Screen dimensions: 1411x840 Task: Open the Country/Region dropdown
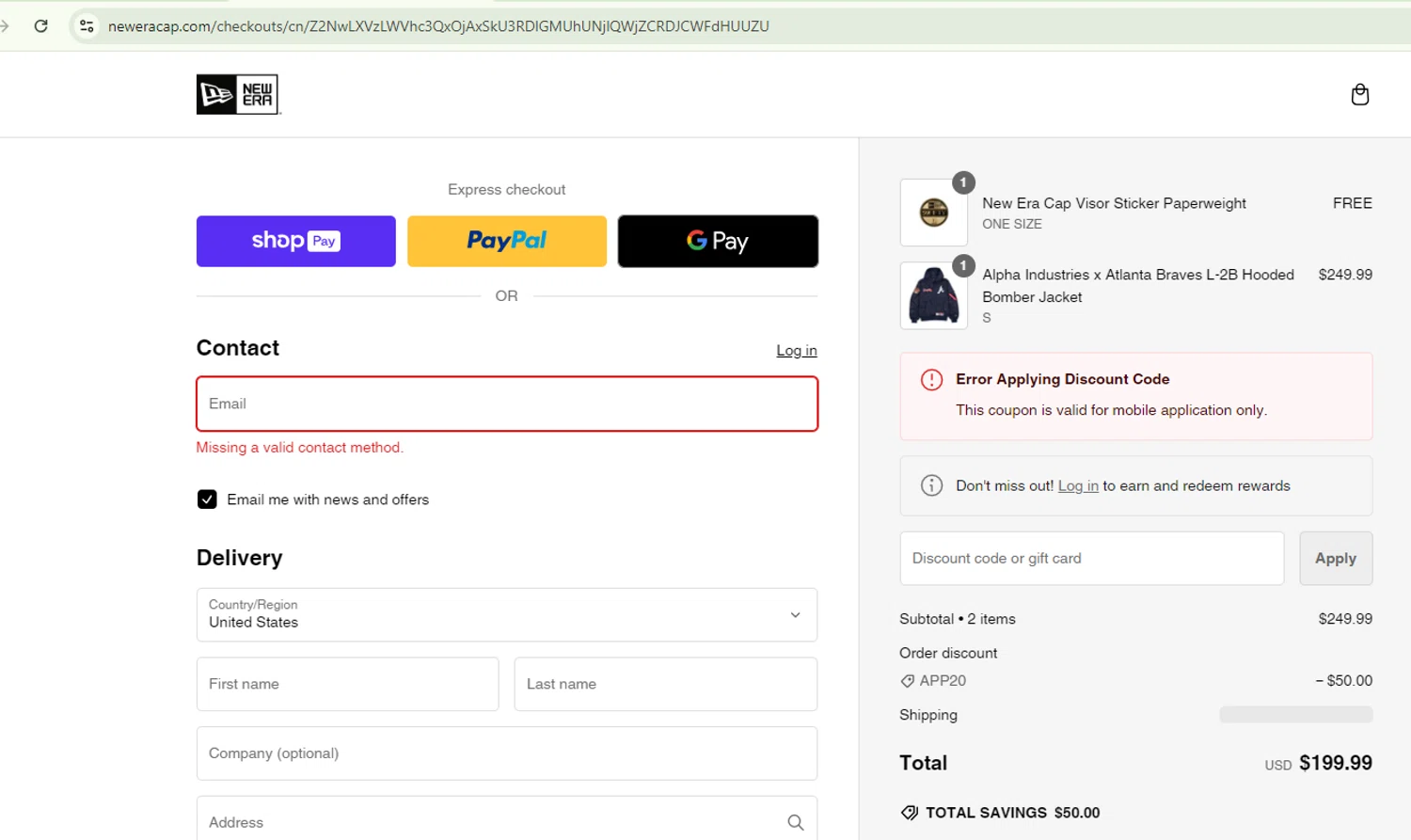(506, 614)
